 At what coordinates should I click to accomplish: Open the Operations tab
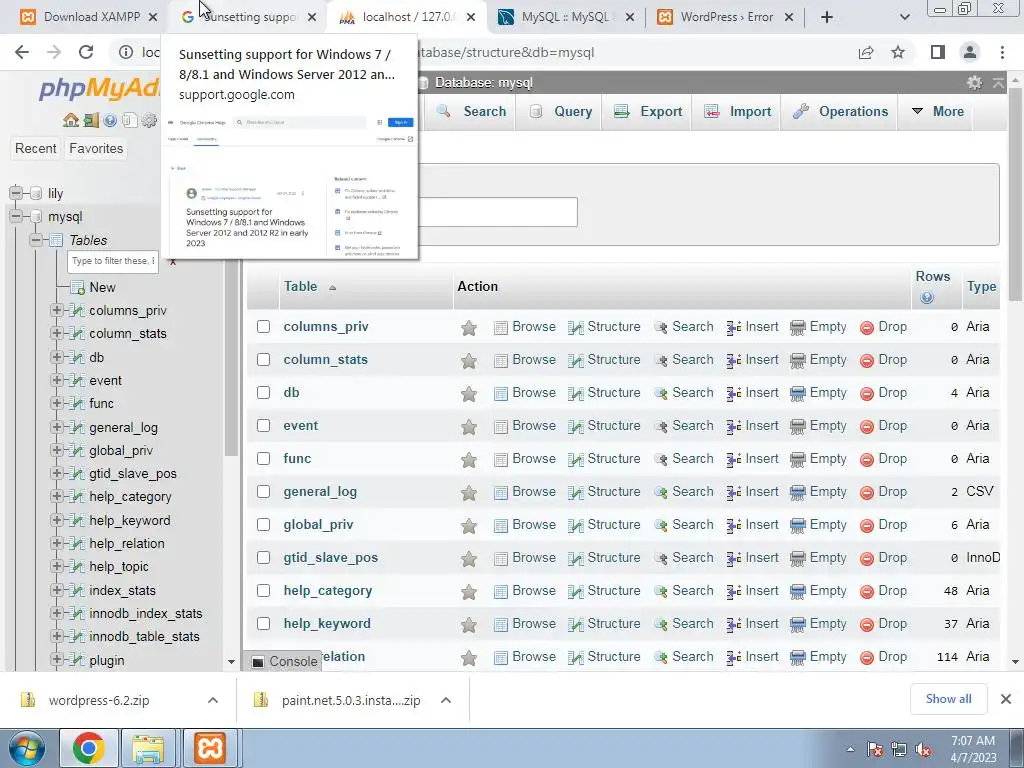point(840,112)
